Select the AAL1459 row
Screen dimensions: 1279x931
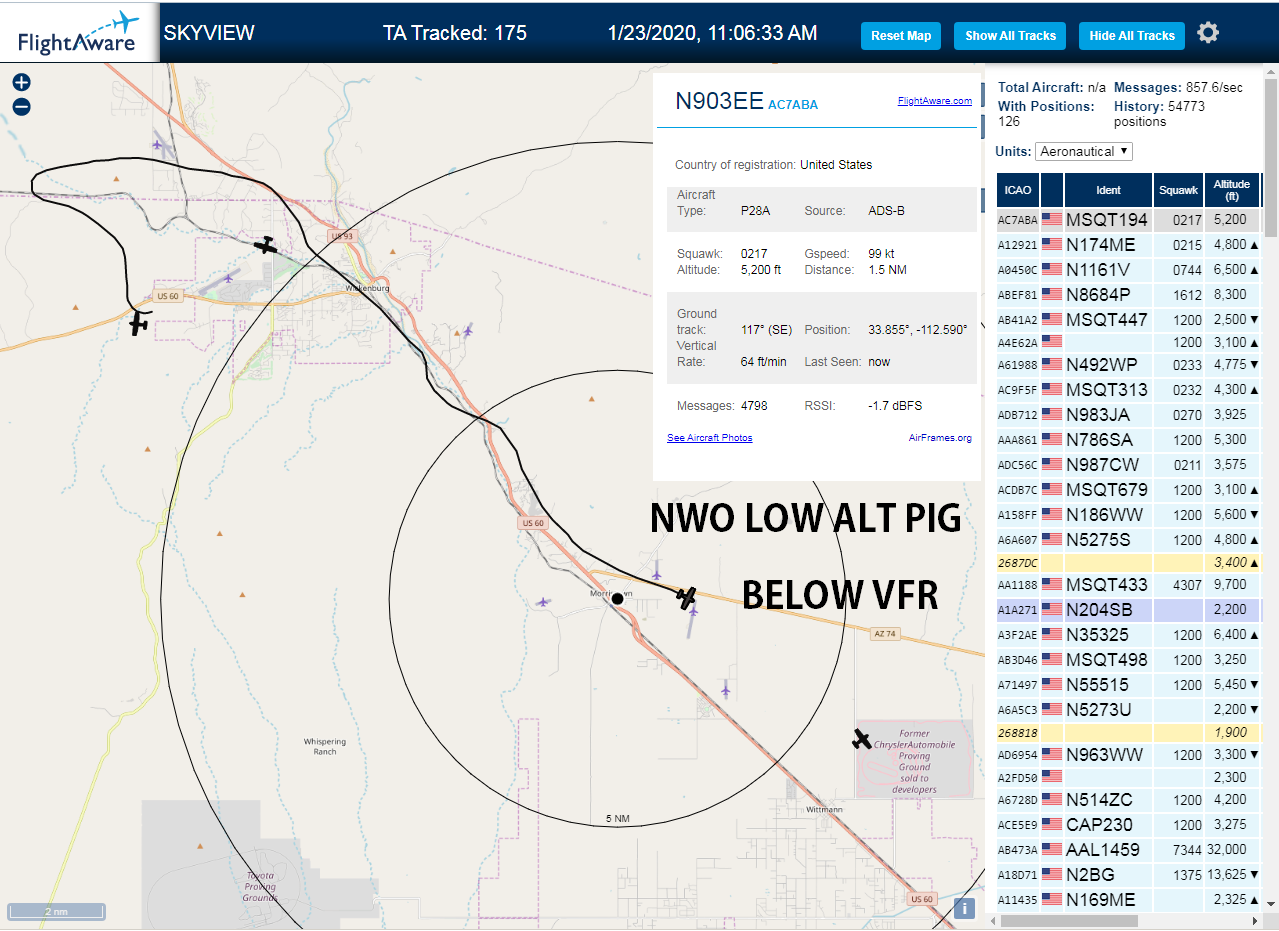pos(1128,850)
